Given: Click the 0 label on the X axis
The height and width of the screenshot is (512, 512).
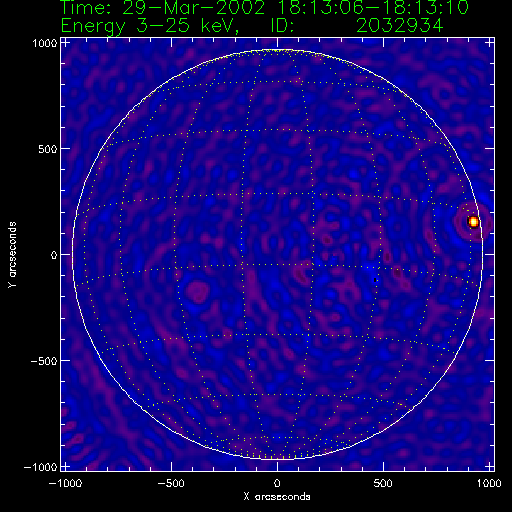Looking at the screenshot, I should 277,483.
